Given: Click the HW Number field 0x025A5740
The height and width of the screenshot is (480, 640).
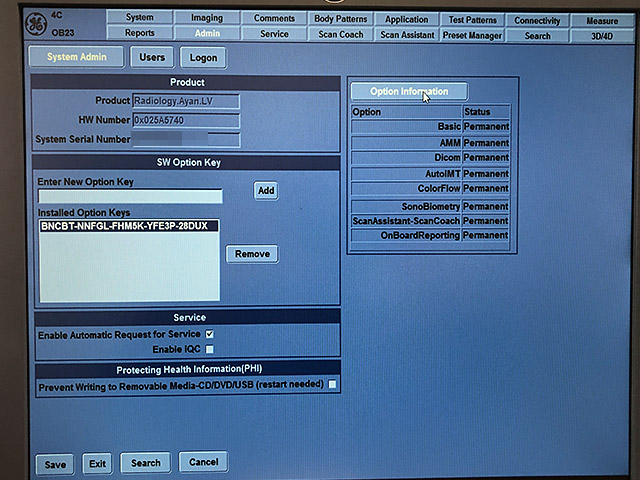Looking at the screenshot, I should [x=186, y=120].
